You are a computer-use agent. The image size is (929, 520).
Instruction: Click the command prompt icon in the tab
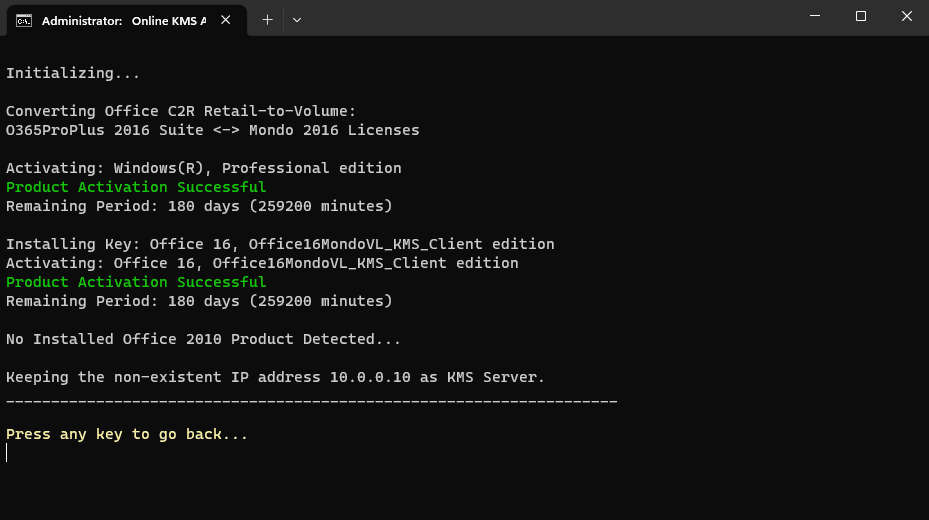point(24,21)
